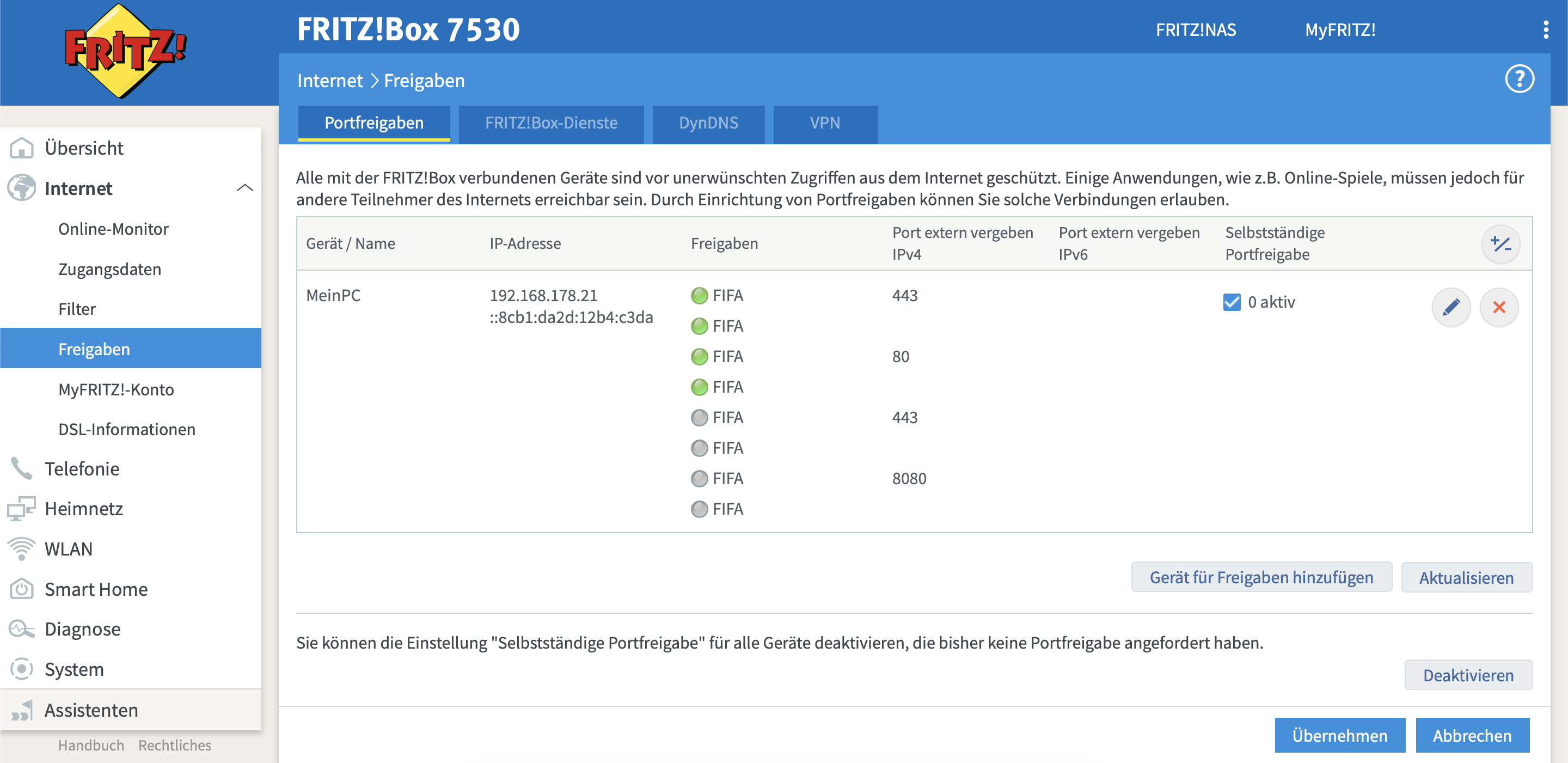Open the Handbuch link in footer
This screenshot has height=763, width=1568.
click(x=91, y=744)
